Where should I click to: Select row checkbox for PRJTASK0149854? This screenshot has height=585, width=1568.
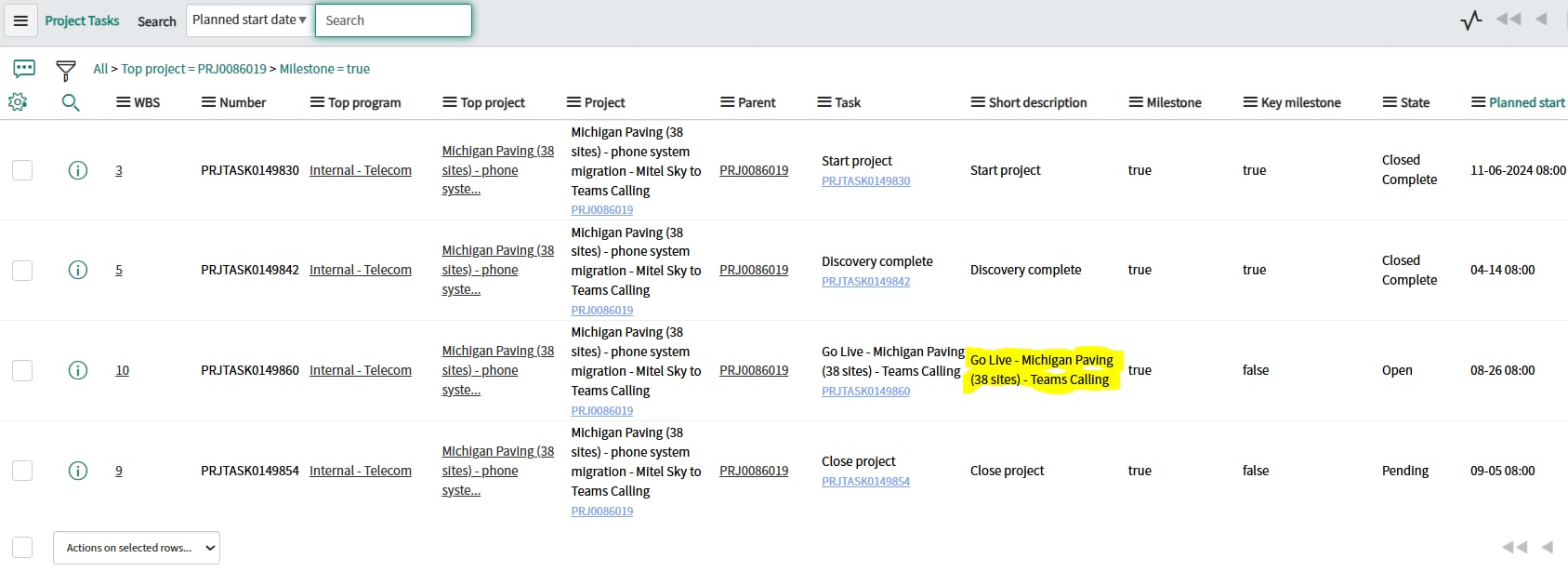(x=22, y=471)
